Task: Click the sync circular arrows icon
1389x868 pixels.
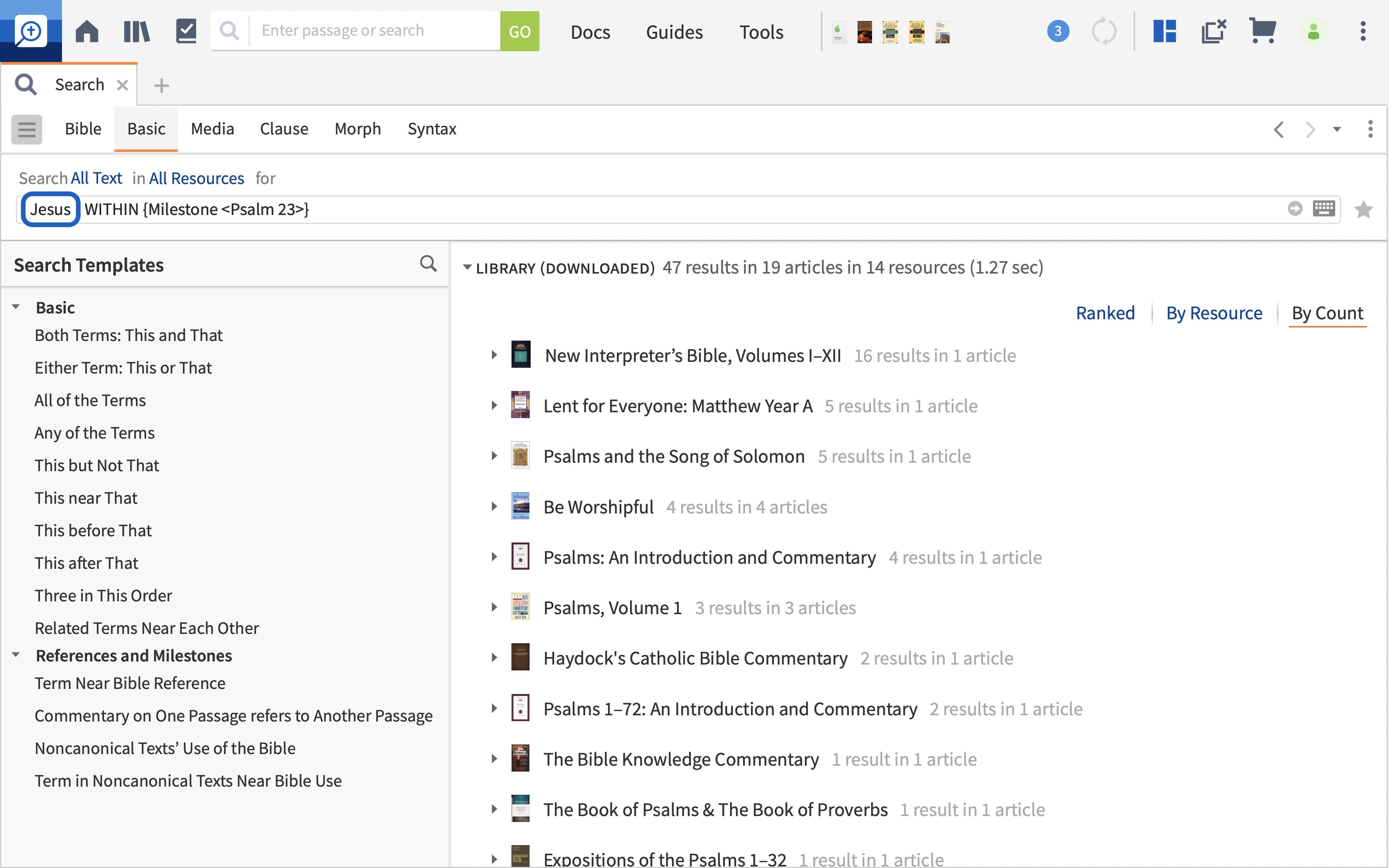Action: pyautogui.click(x=1104, y=31)
